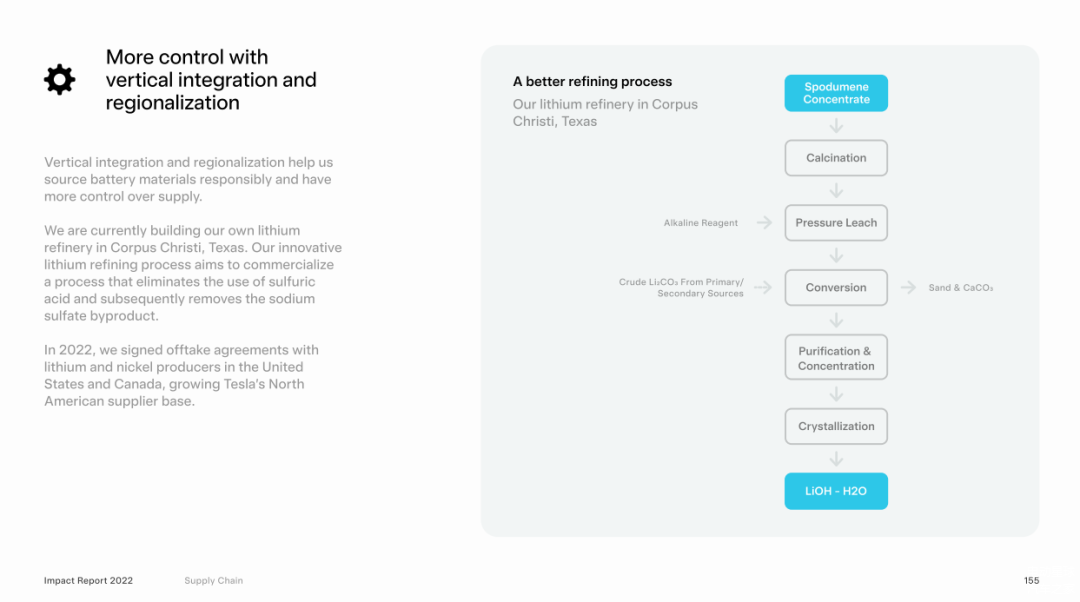
Task: Select the Spodumene Concentrate box
Action: 836,93
